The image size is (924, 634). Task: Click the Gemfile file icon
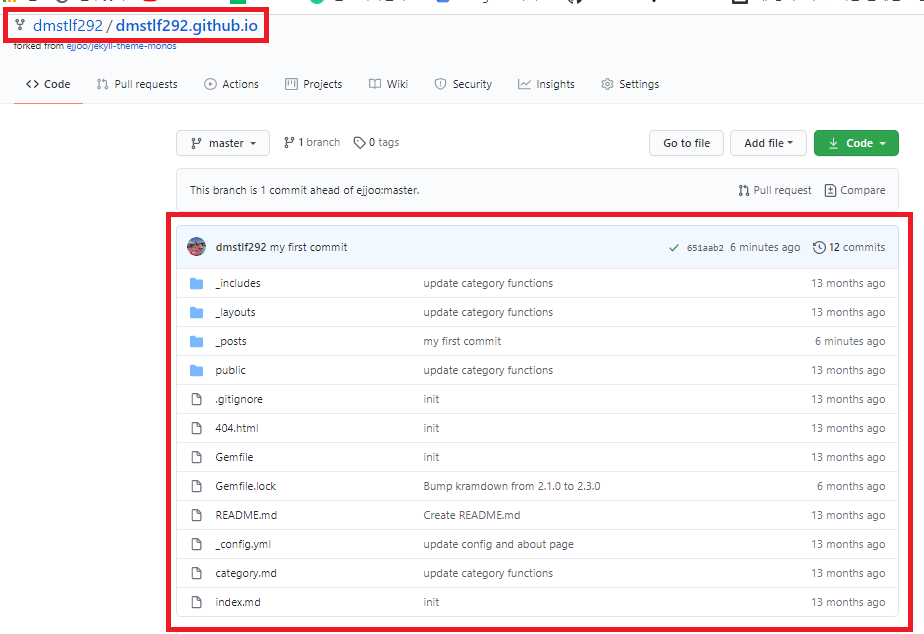coord(197,457)
